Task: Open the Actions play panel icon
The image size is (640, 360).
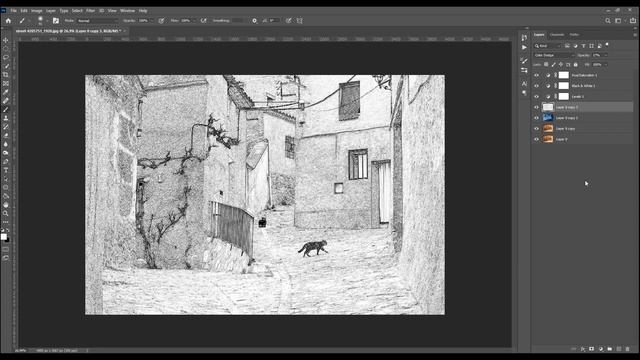Action: coord(524,47)
